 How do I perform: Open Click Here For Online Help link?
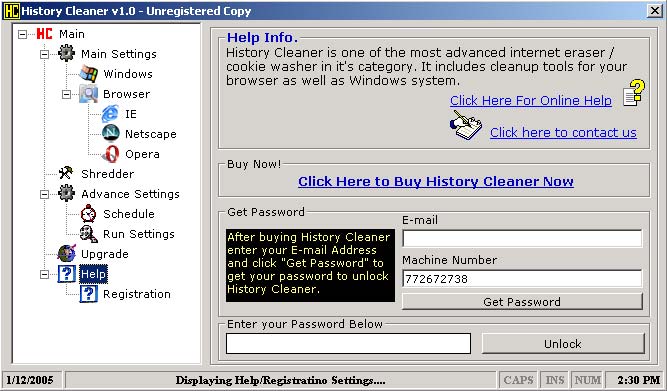(531, 100)
